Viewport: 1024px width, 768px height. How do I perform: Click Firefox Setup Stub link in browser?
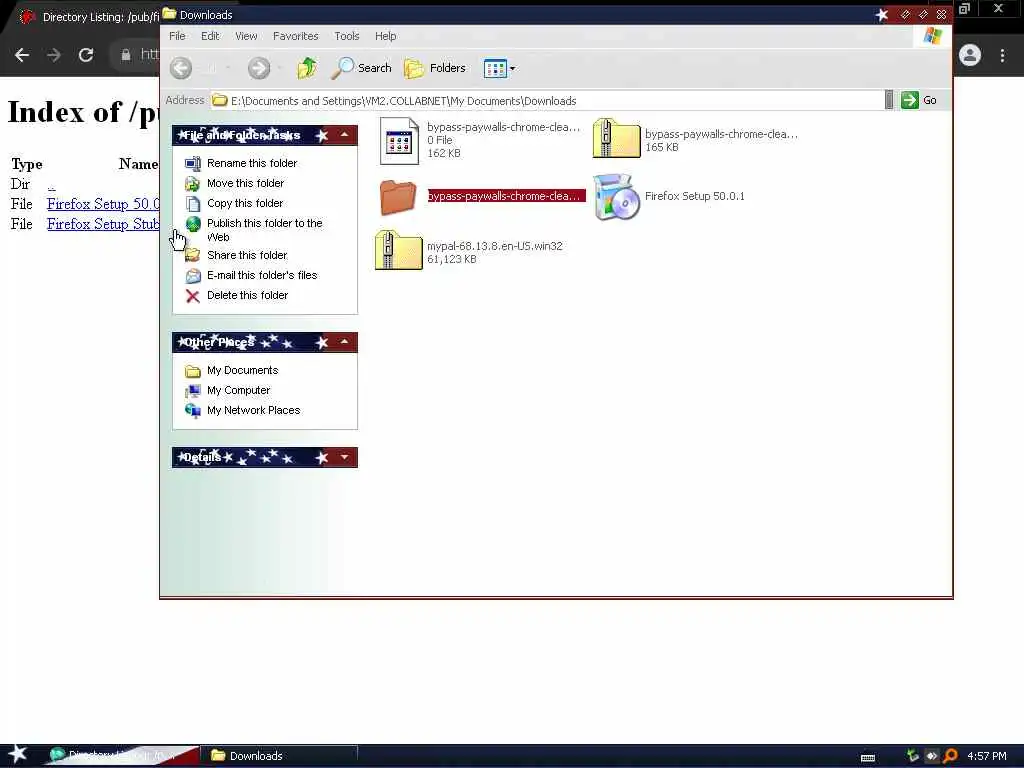pyautogui.click(x=103, y=224)
